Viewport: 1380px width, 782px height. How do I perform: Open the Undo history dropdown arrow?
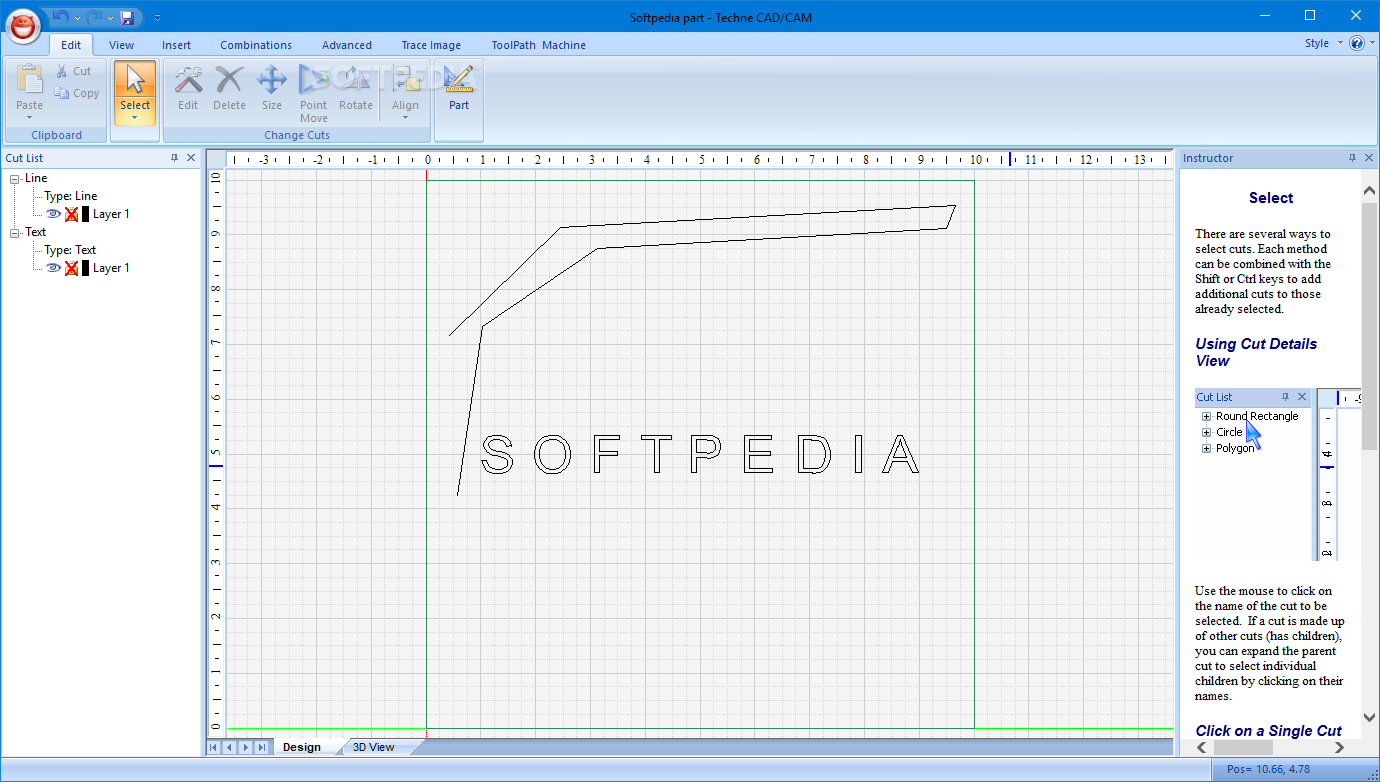tap(76, 18)
